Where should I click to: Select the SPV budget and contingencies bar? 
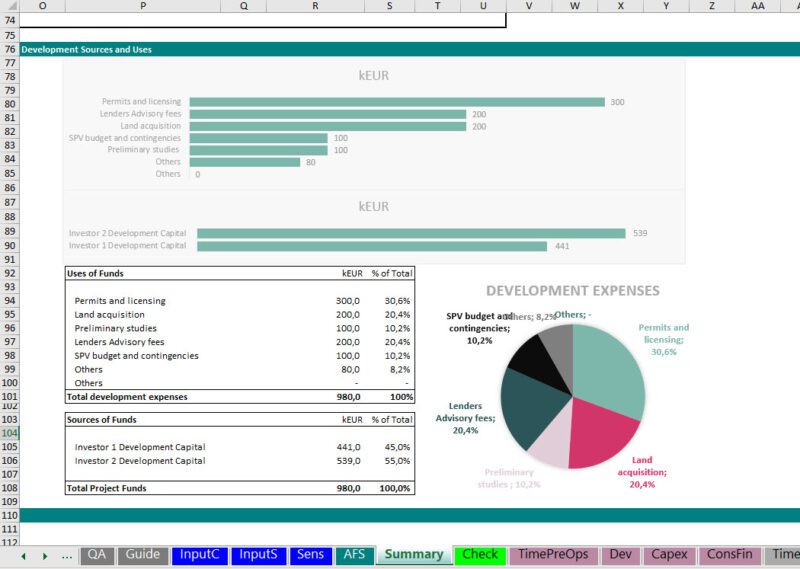tap(259, 138)
